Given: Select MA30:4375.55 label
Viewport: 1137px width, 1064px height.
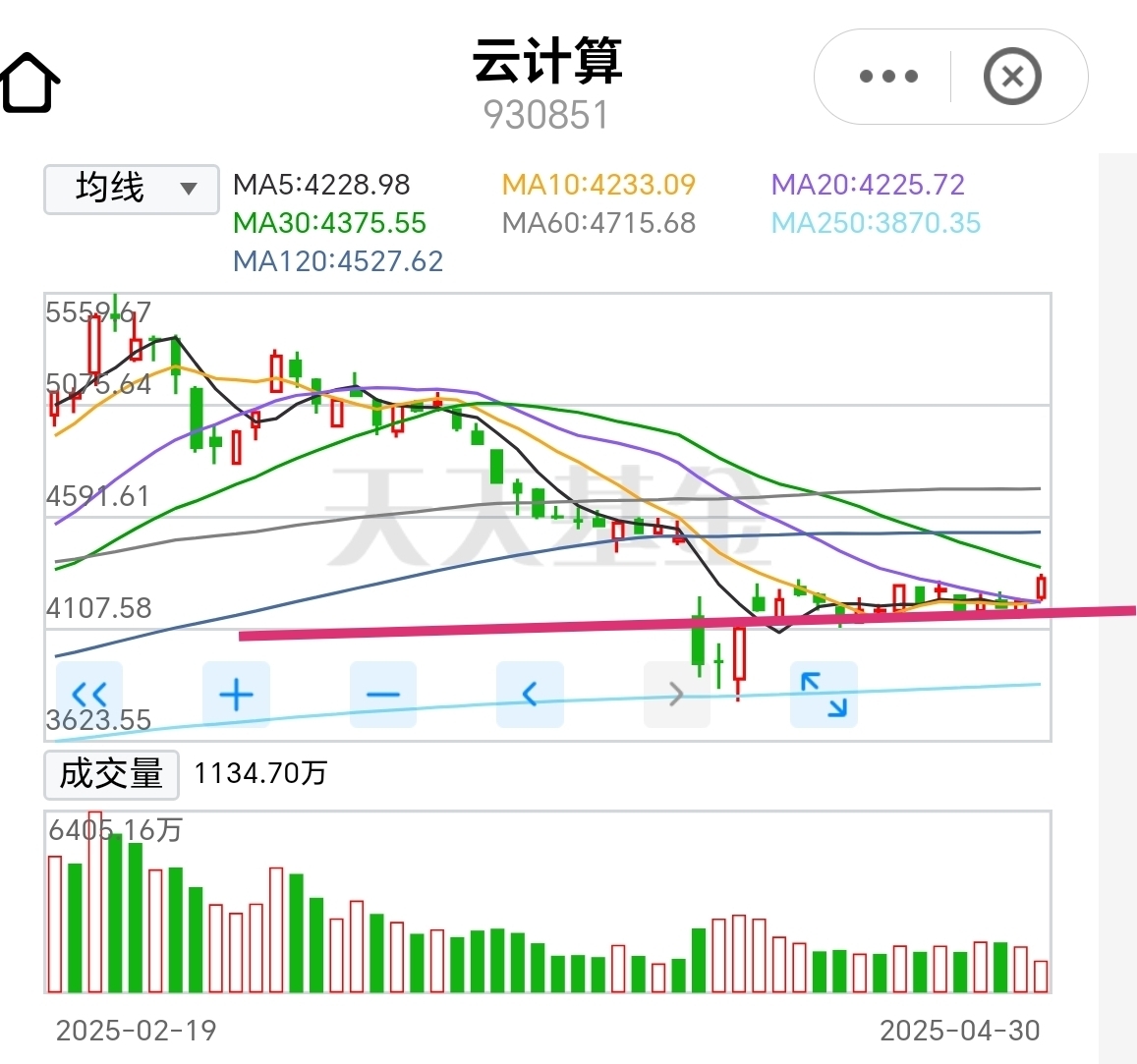Looking at the screenshot, I should click(x=329, y=223).
